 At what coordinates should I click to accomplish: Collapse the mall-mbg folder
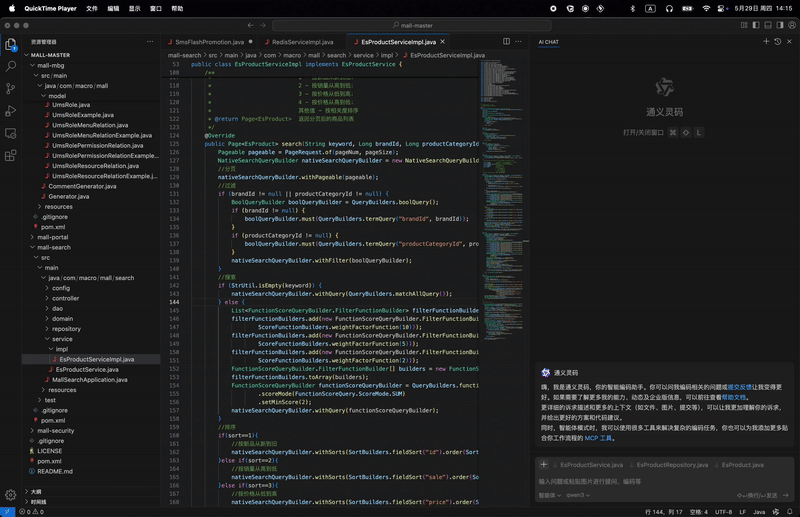click(x=52, y=65)
